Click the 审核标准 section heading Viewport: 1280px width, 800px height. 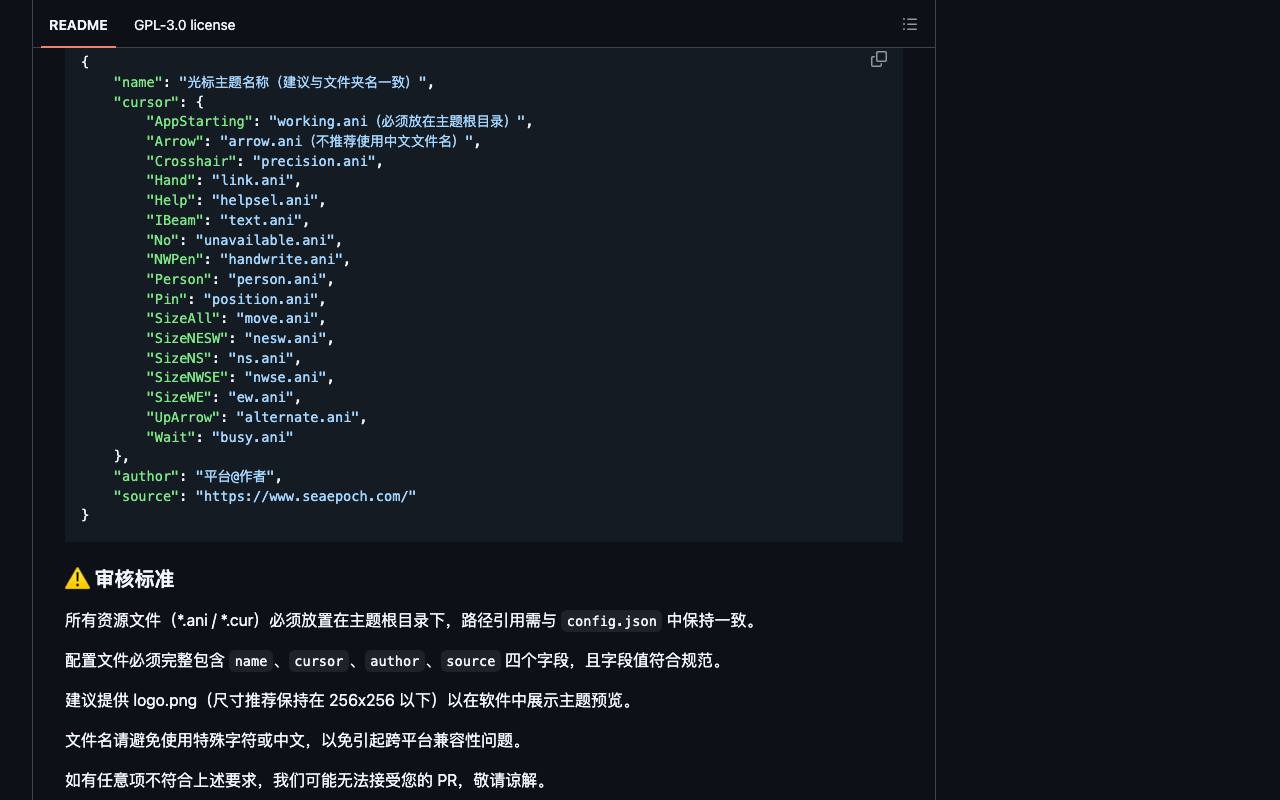tap(134, 579)
